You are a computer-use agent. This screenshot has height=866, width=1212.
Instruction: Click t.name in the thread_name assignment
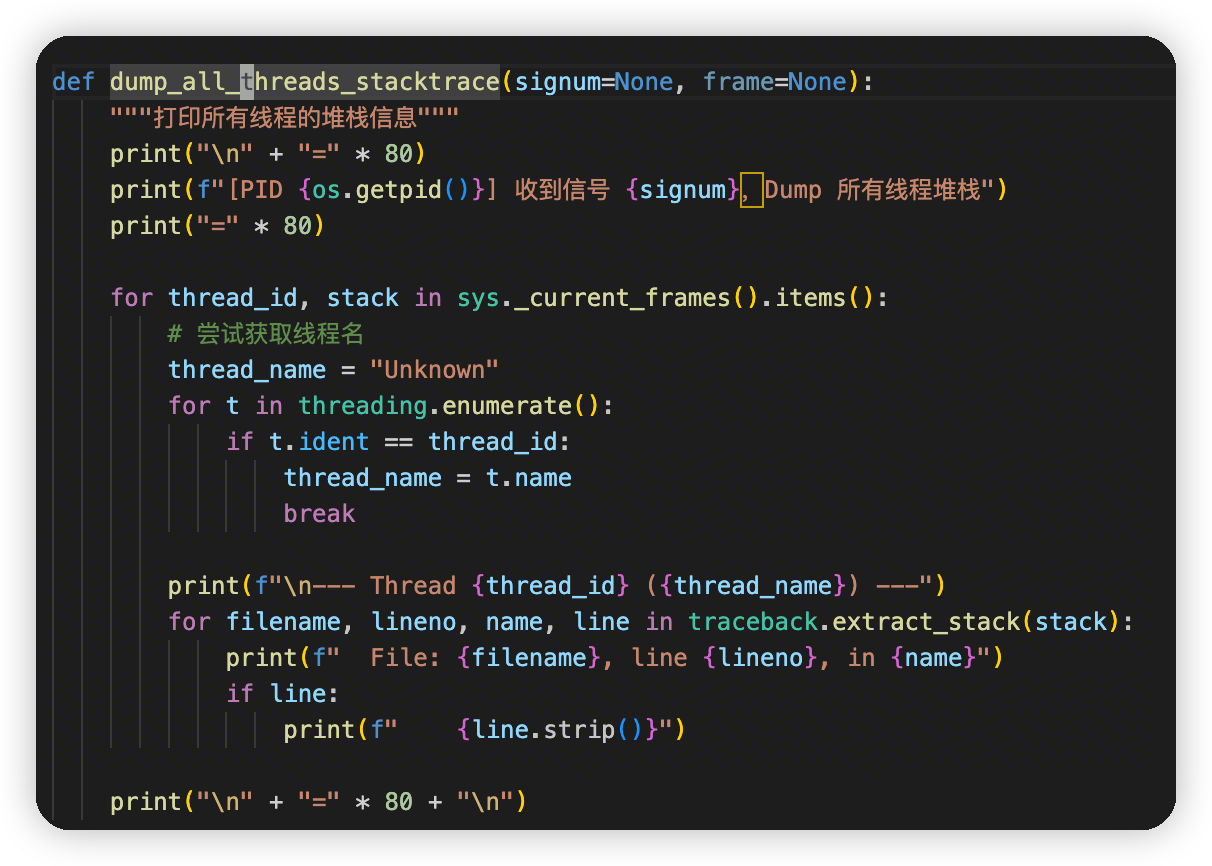click(528, 478)
